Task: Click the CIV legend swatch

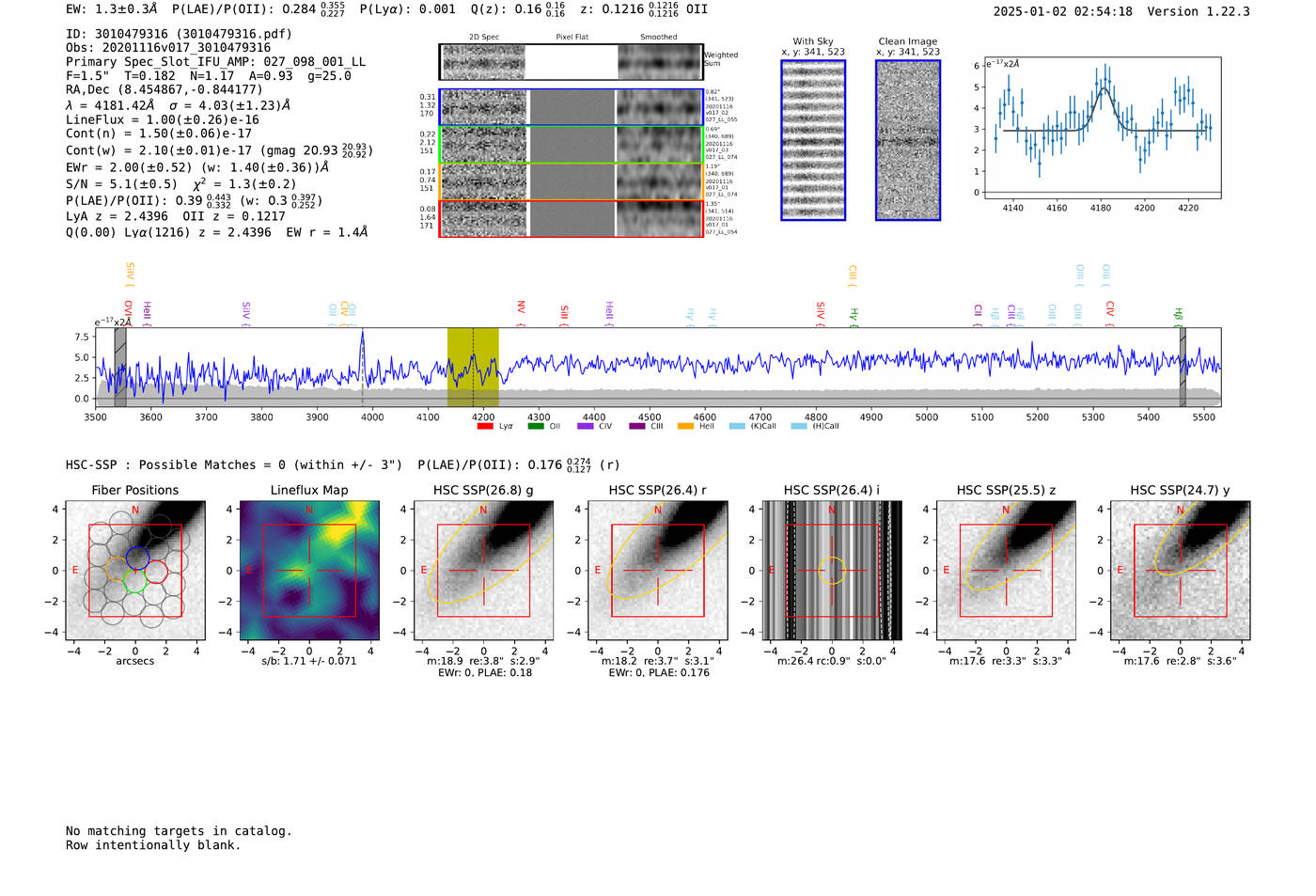Action: click(x=586, y=426)
